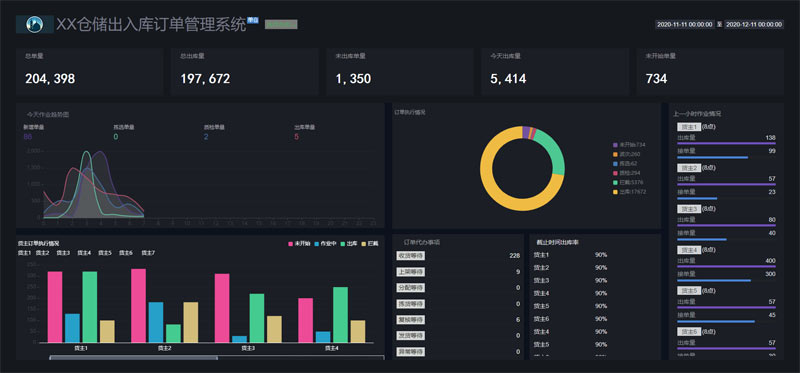
Task: Select the 货主2 tab above the bar chart
Action: [x=43, y=253]
